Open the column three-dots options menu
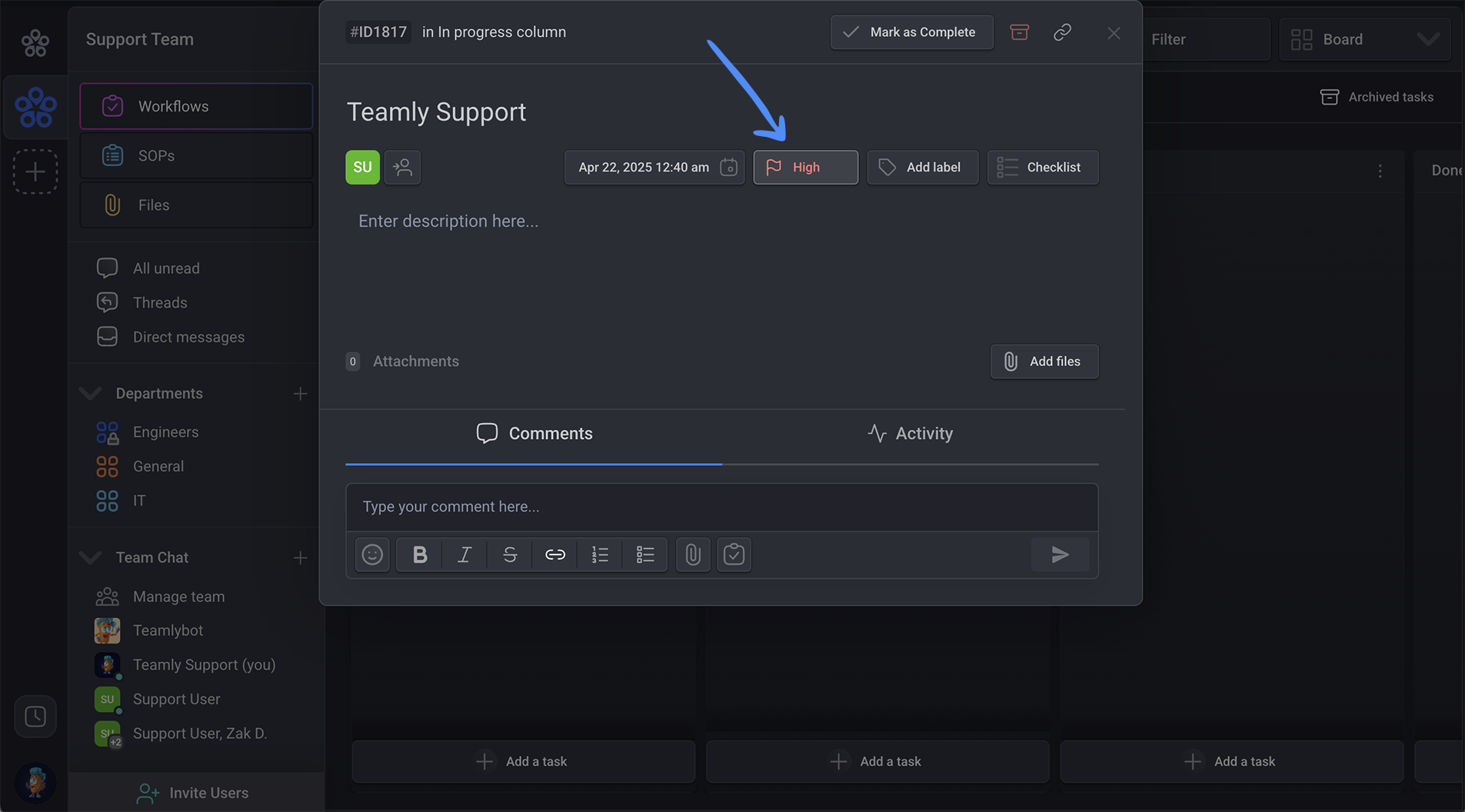This screenshot has height=812, width=1465. tap(1380, 171)
